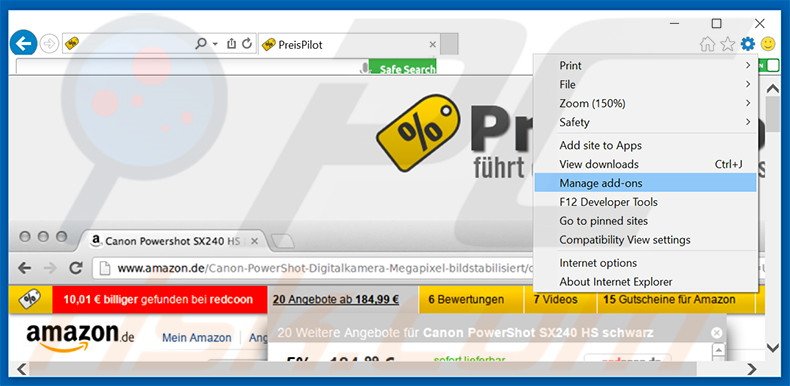Open the 20 Angebote ab 184,99 € link
This screenshot has height=386, width=790.
click(336, 299)
